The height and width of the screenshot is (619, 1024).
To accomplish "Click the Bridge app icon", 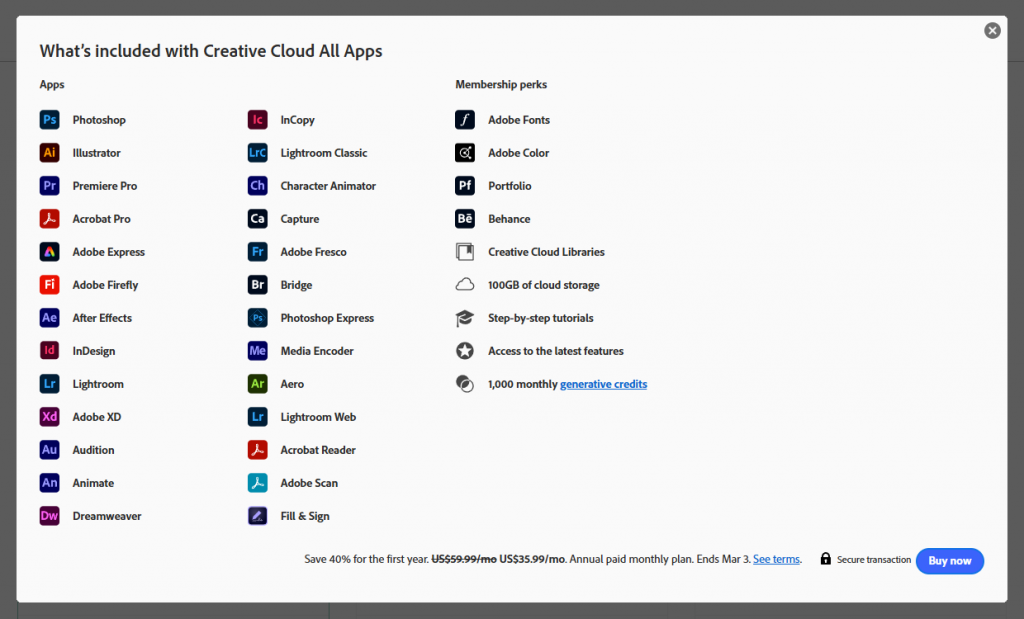I will point(258,284).
